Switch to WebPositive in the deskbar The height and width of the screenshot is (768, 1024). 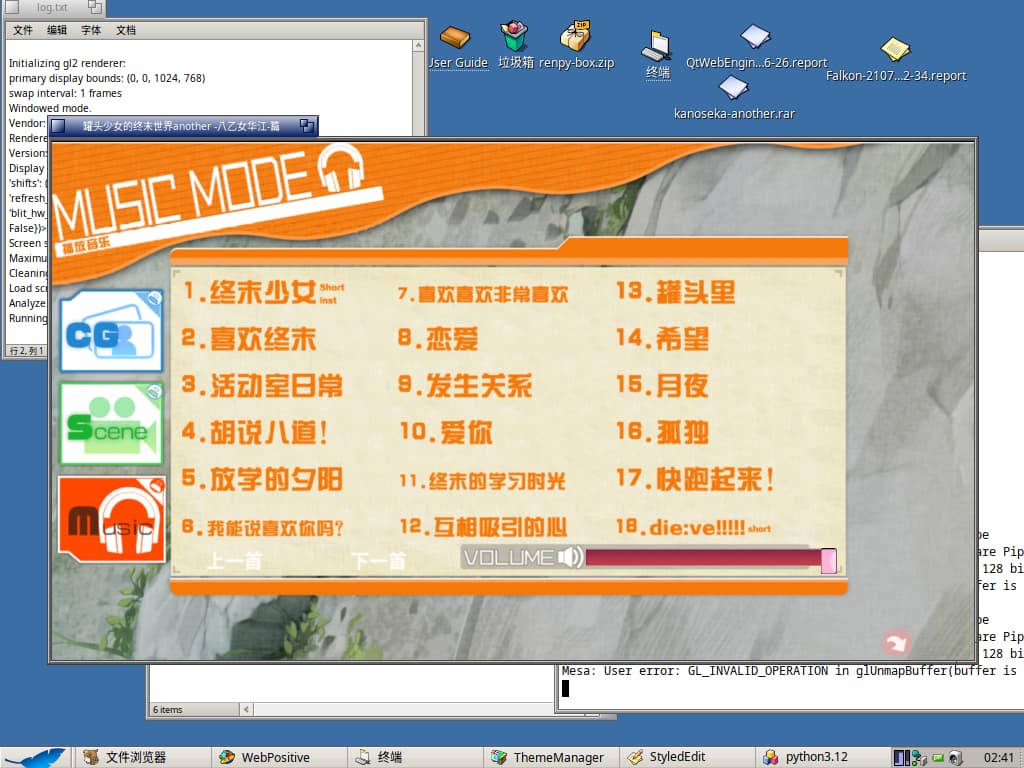pos(279,758)
